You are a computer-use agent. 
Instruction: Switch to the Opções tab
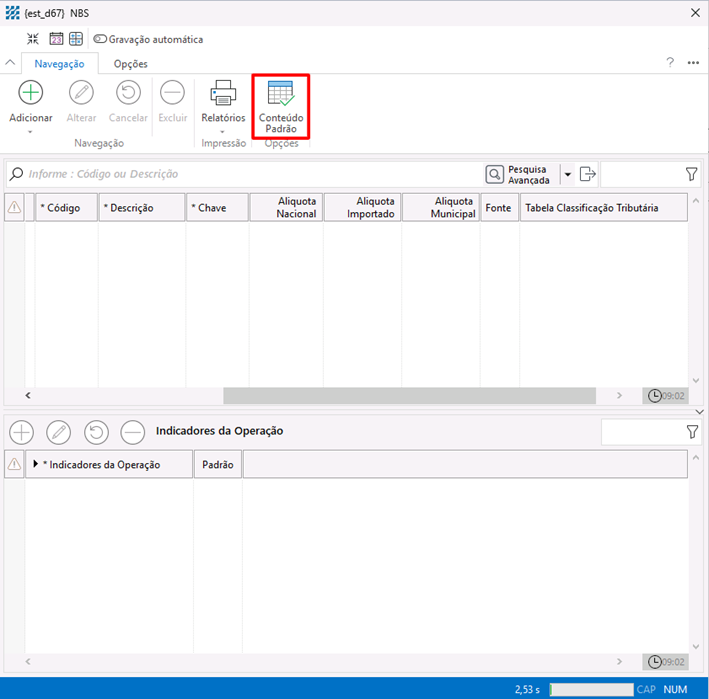[131, 64]
